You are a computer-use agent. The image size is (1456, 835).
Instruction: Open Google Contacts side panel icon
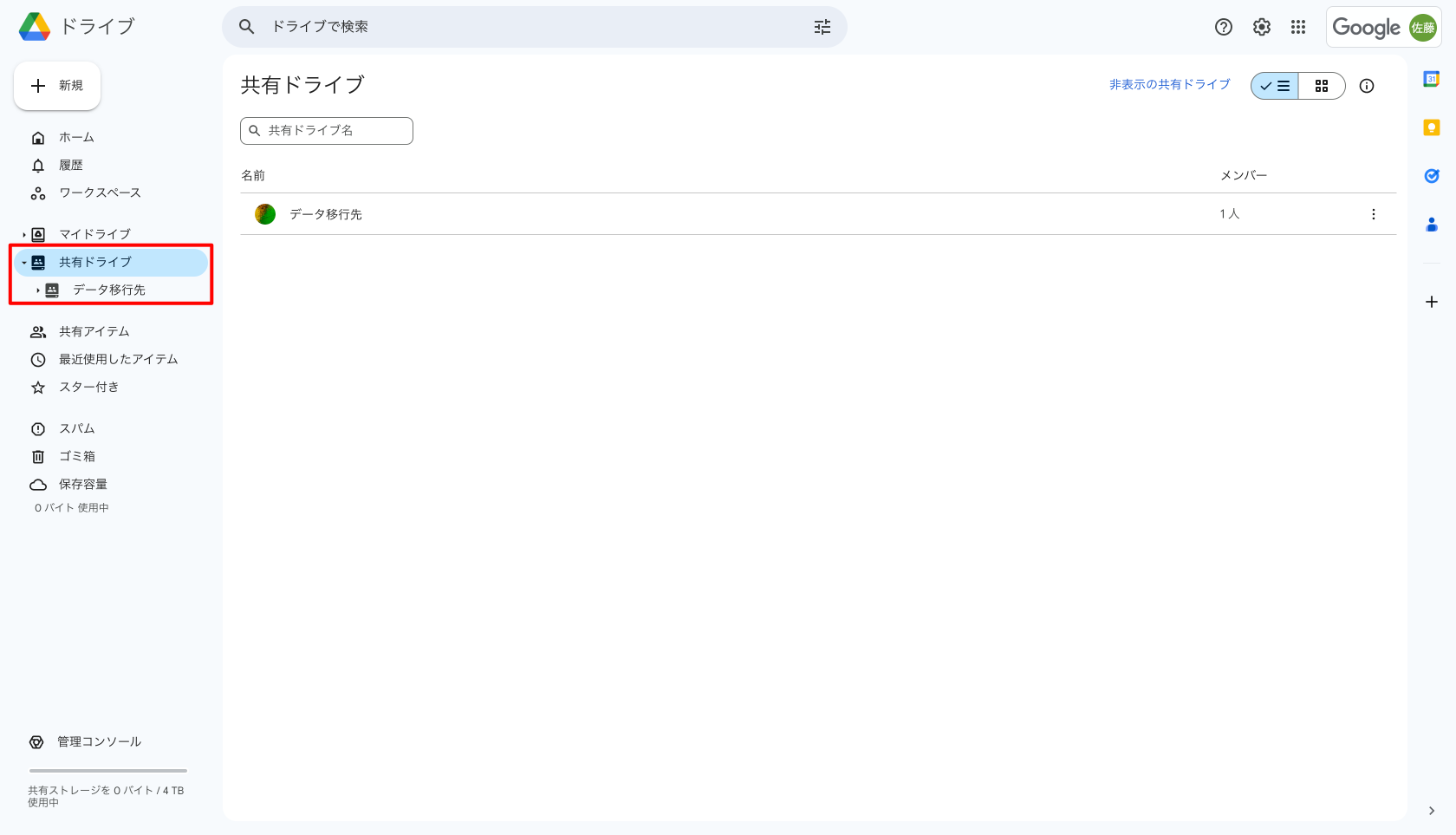tap(1432, 225)
